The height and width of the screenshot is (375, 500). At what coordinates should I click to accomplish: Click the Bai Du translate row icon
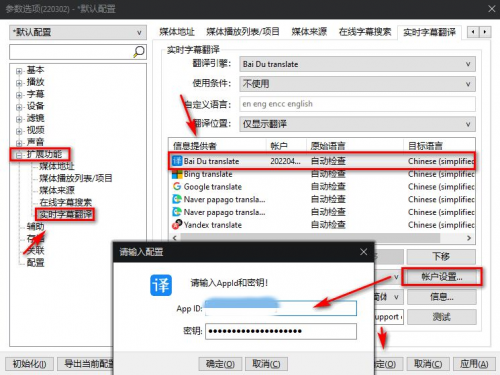click(x=177, y=161)
